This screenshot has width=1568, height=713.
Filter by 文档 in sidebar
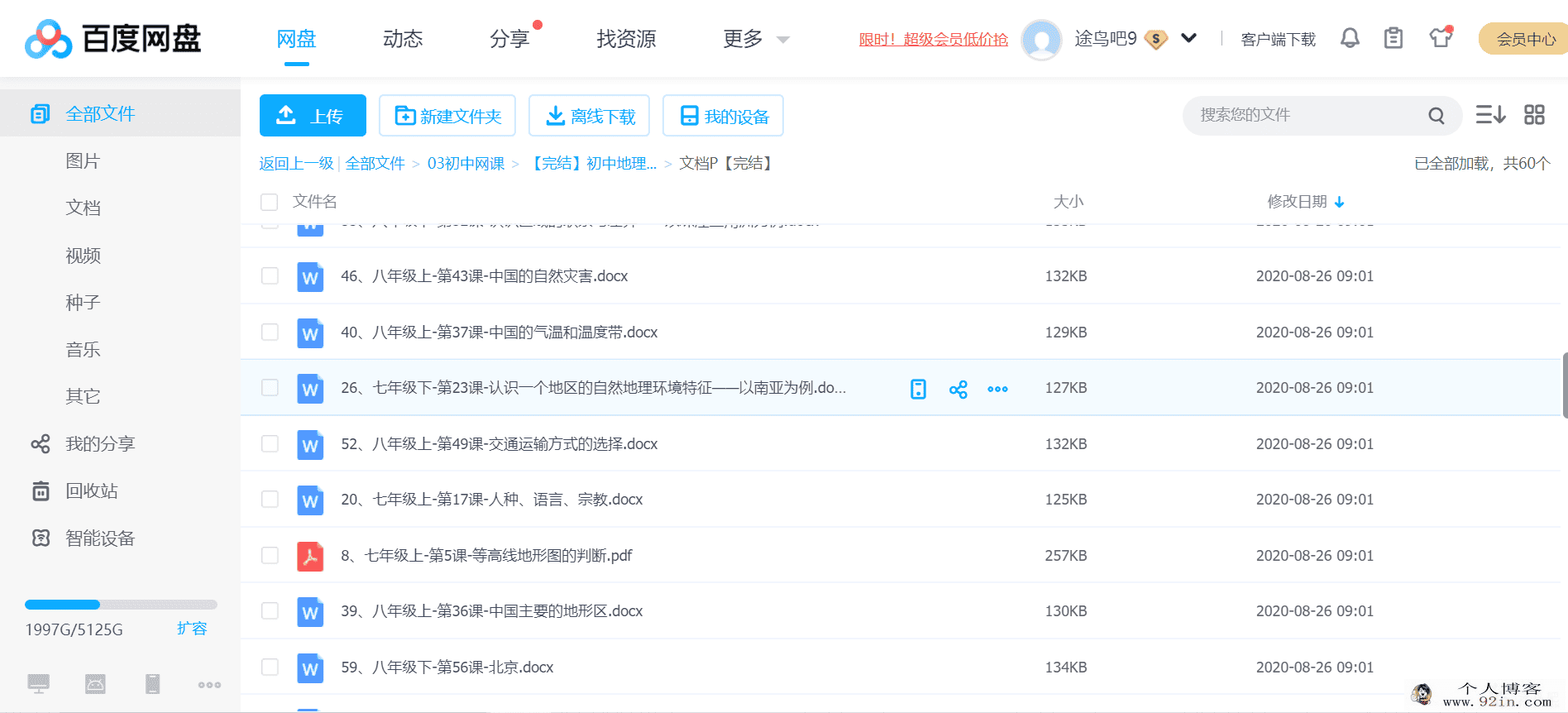(83, 208)
